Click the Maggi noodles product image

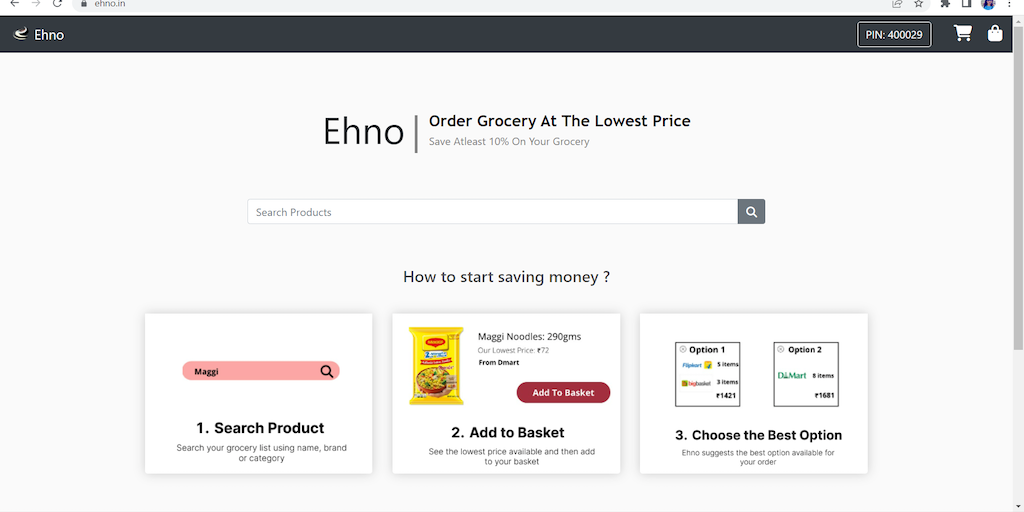436,366
